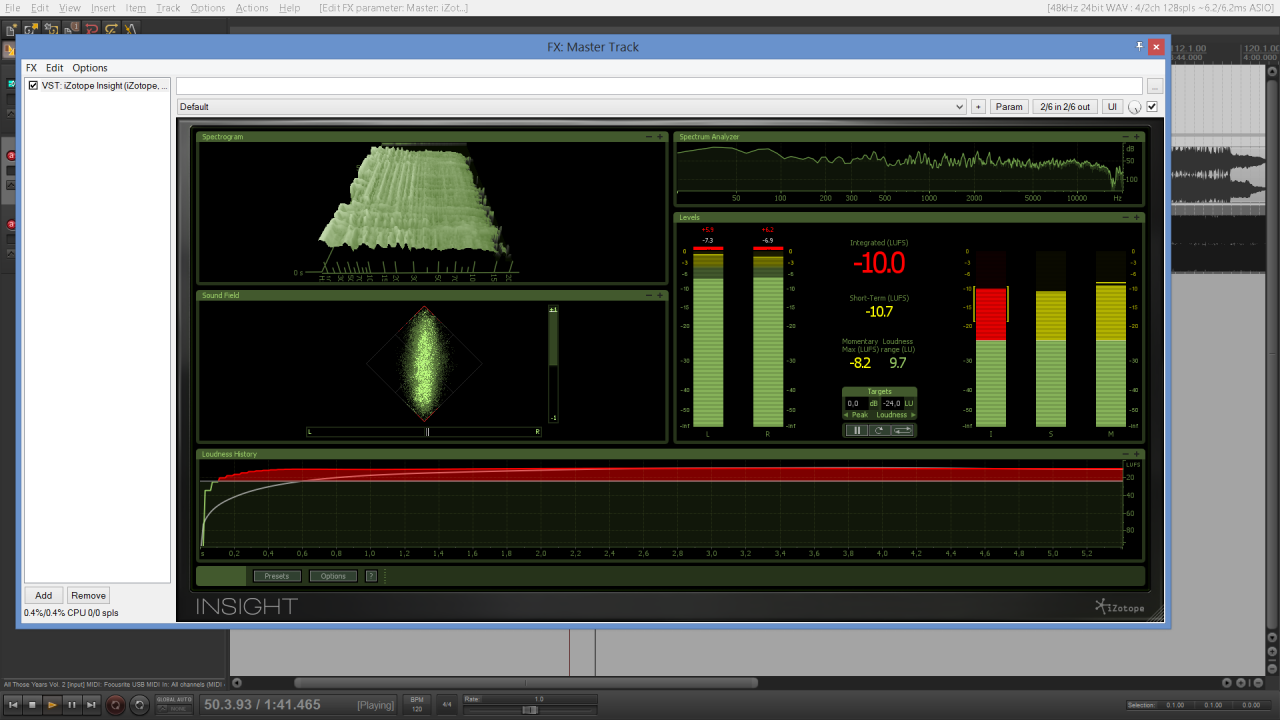
Task: Open the Global Auto mode selector
Action: (174, 705)
